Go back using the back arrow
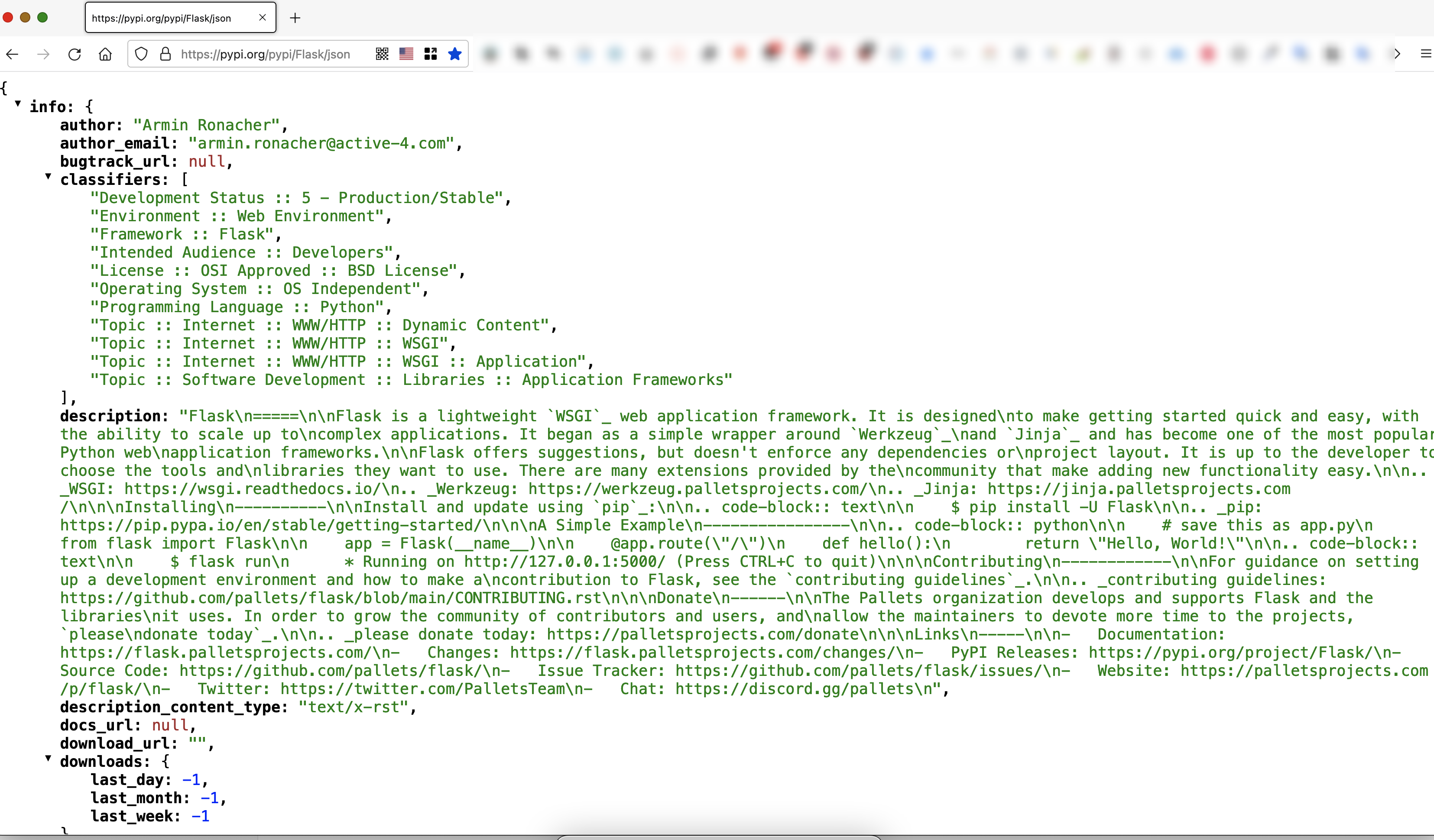The image size is (1434, 840). [13, 55]
